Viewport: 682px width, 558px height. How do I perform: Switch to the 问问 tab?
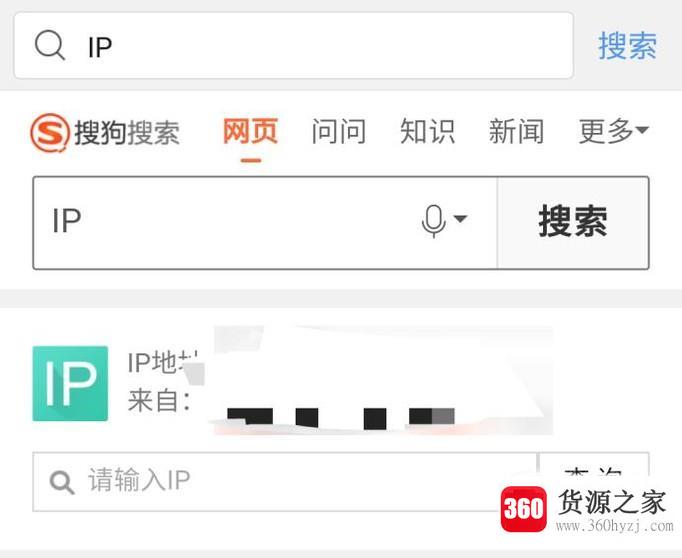339,131
